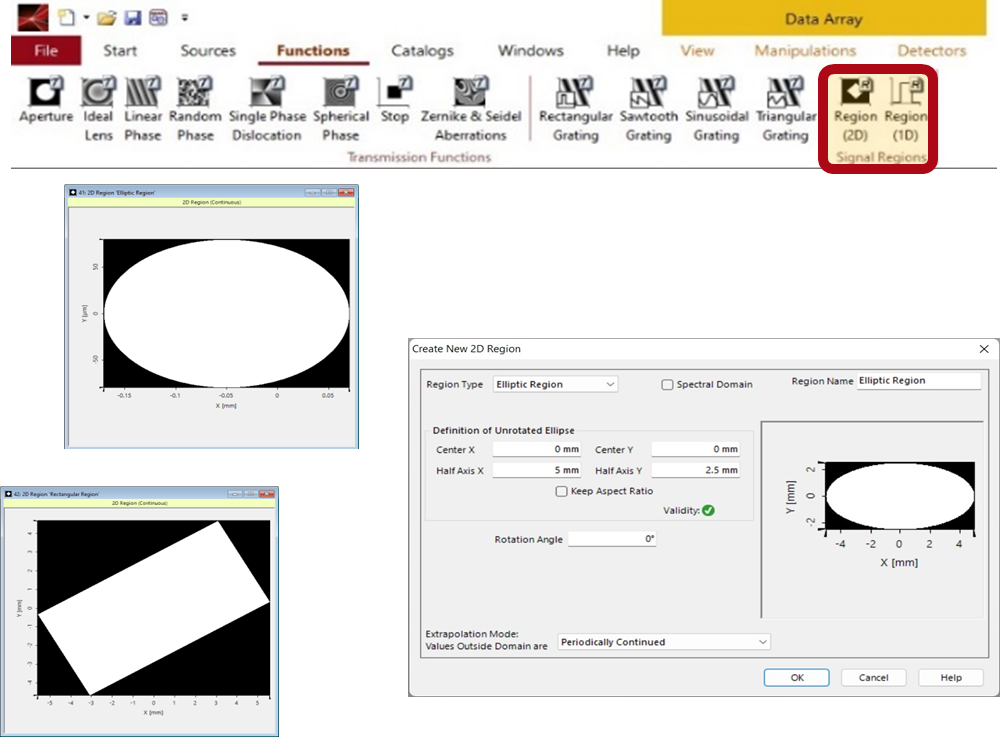Confirm the dialog with OK

click(x=797, y=678)
